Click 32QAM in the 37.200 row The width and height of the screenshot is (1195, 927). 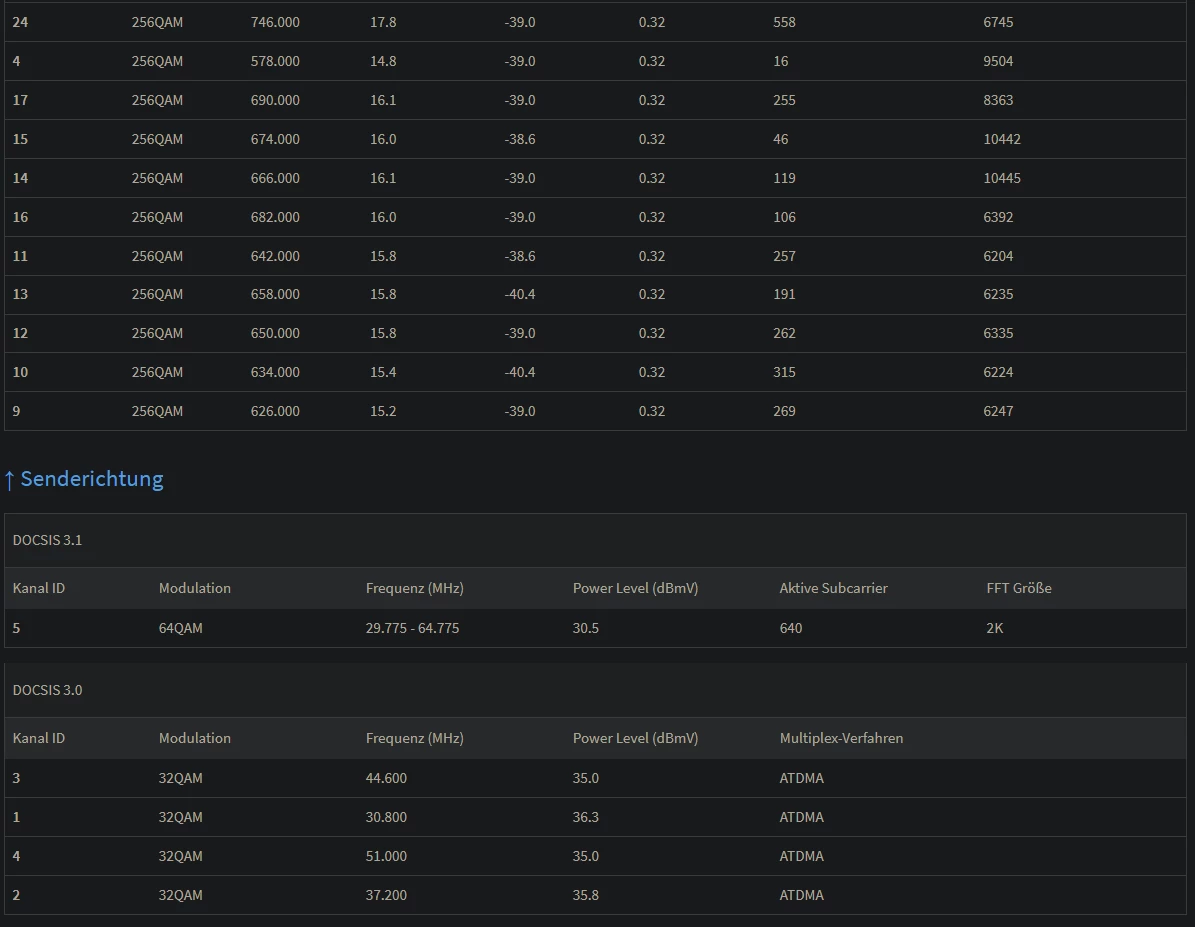[181, 895]
